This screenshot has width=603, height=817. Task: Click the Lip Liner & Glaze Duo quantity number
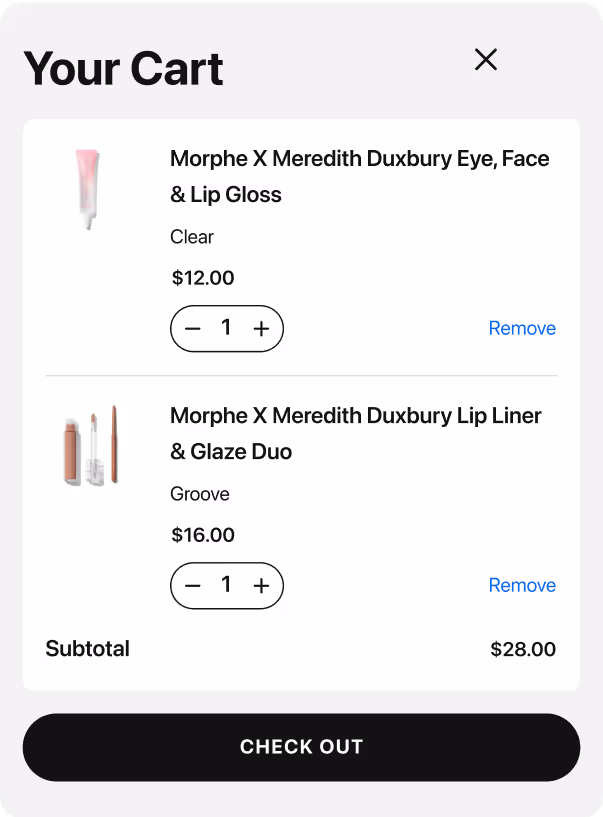(x=227, y=585)
